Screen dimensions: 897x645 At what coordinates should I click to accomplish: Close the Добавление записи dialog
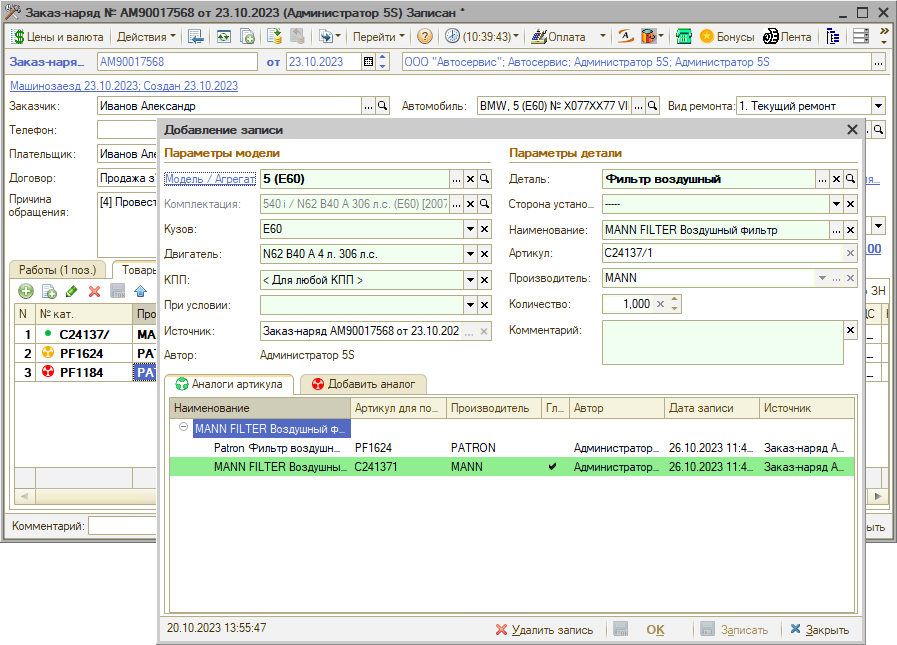pos(852,130)
